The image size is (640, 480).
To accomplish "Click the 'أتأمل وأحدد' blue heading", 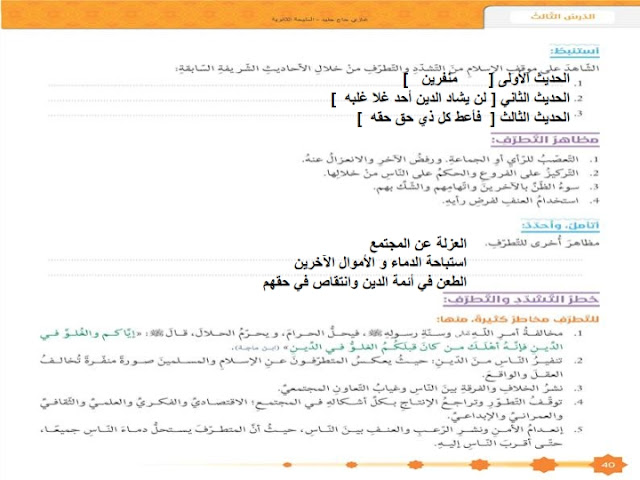I will (560, 225).
